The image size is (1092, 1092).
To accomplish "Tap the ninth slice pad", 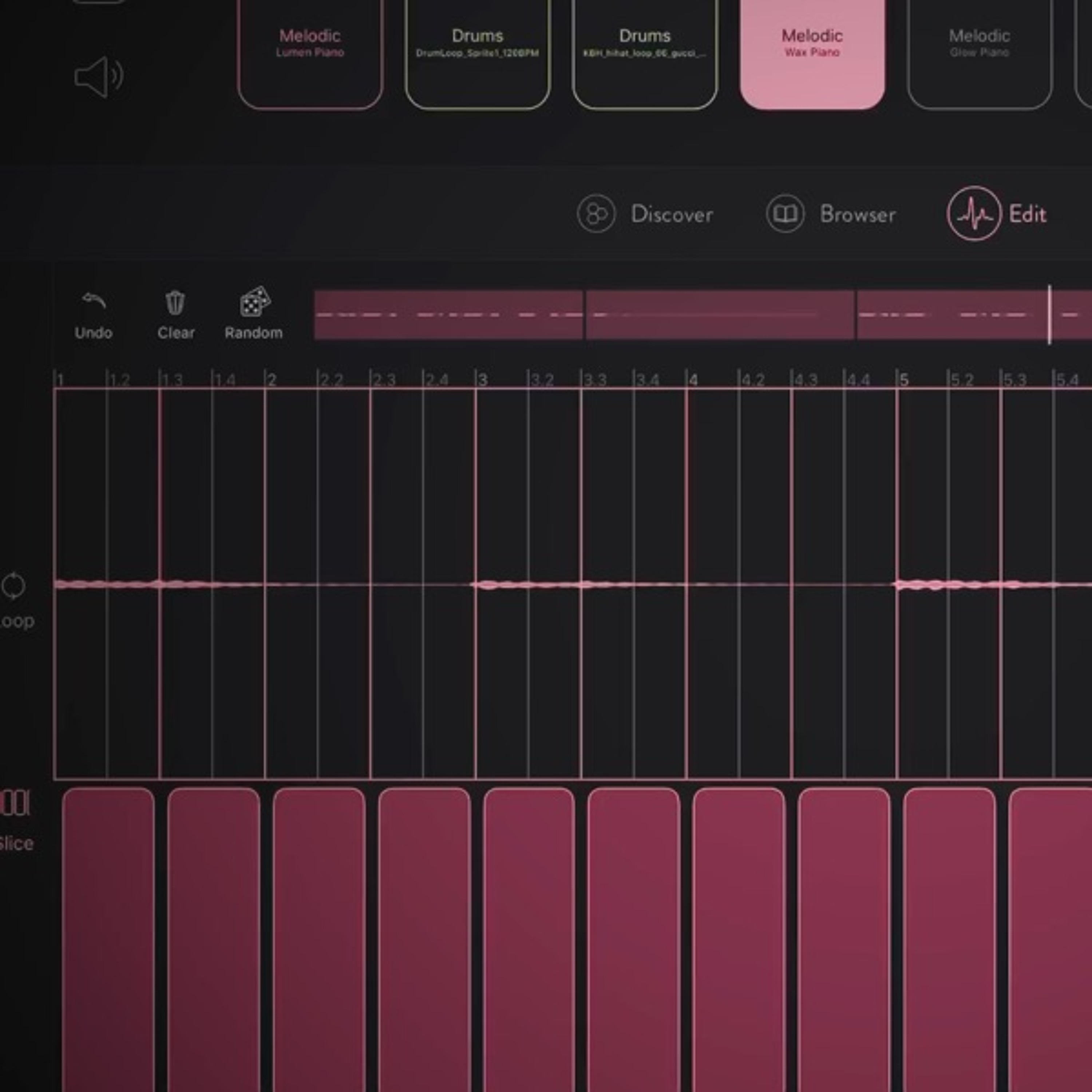I will pos(950,939).
